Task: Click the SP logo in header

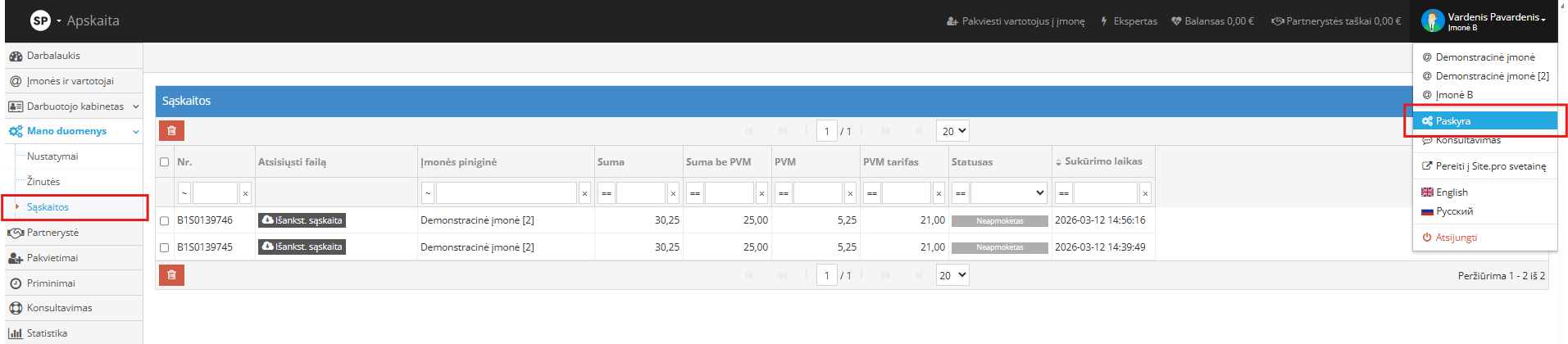Action: [40, 20]
